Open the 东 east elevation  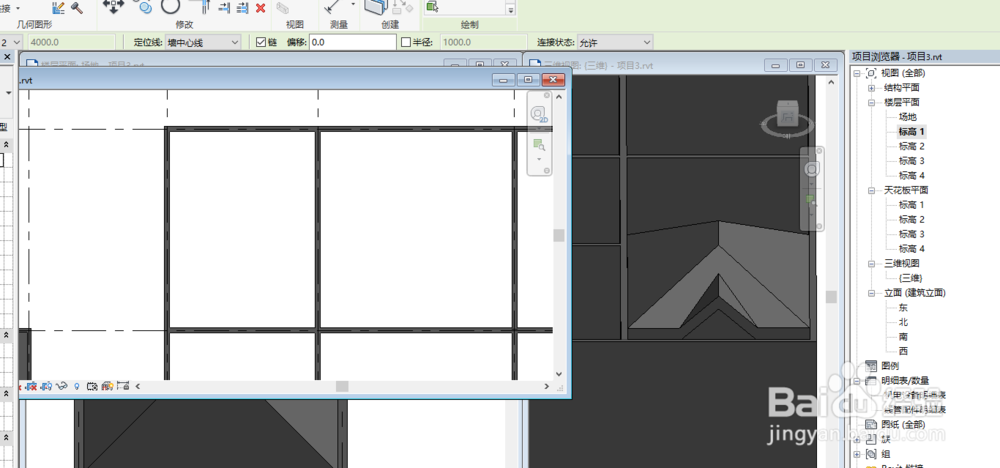point(903,307)
